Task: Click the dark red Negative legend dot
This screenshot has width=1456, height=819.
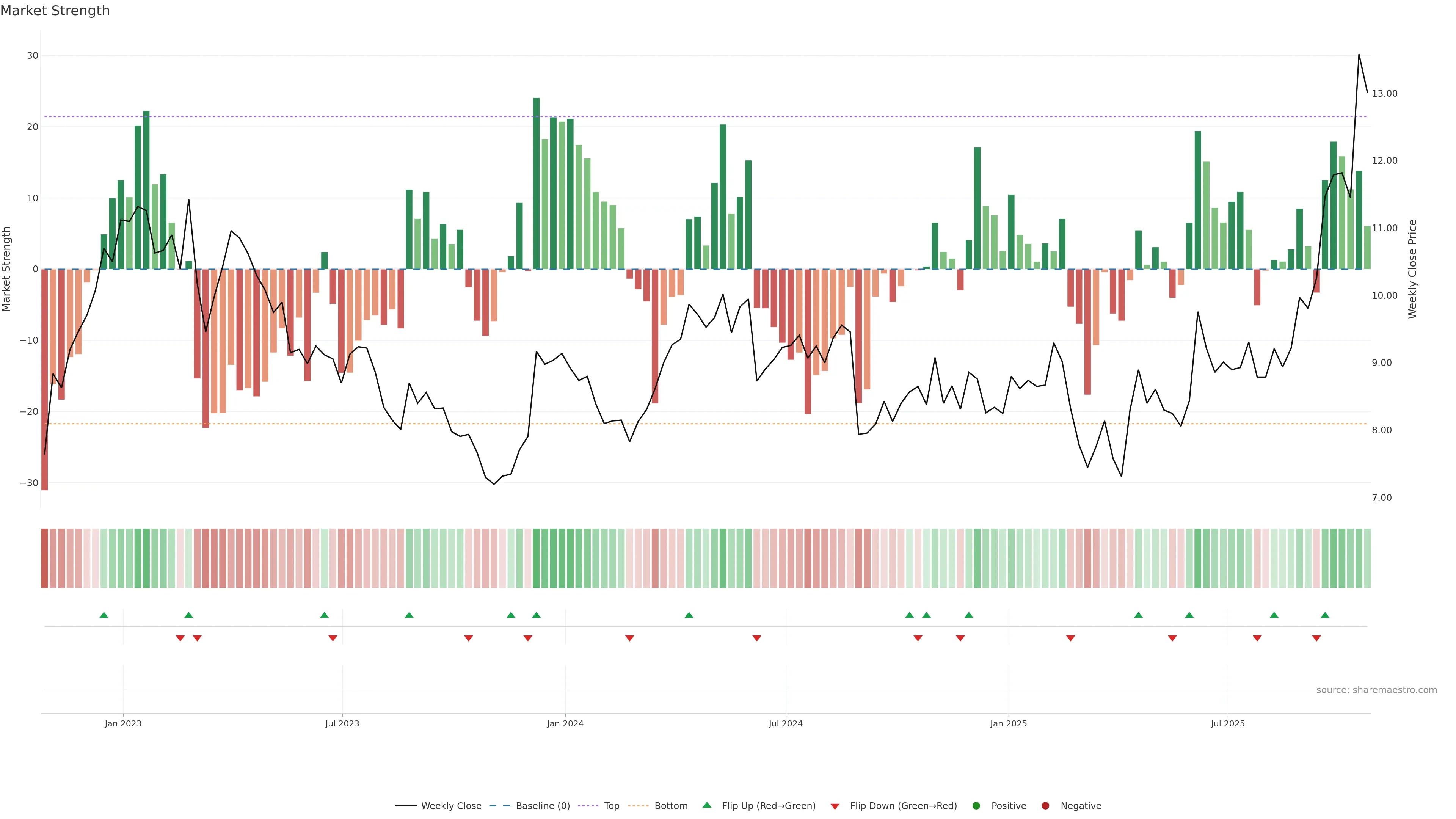Action: point(1045,806)
